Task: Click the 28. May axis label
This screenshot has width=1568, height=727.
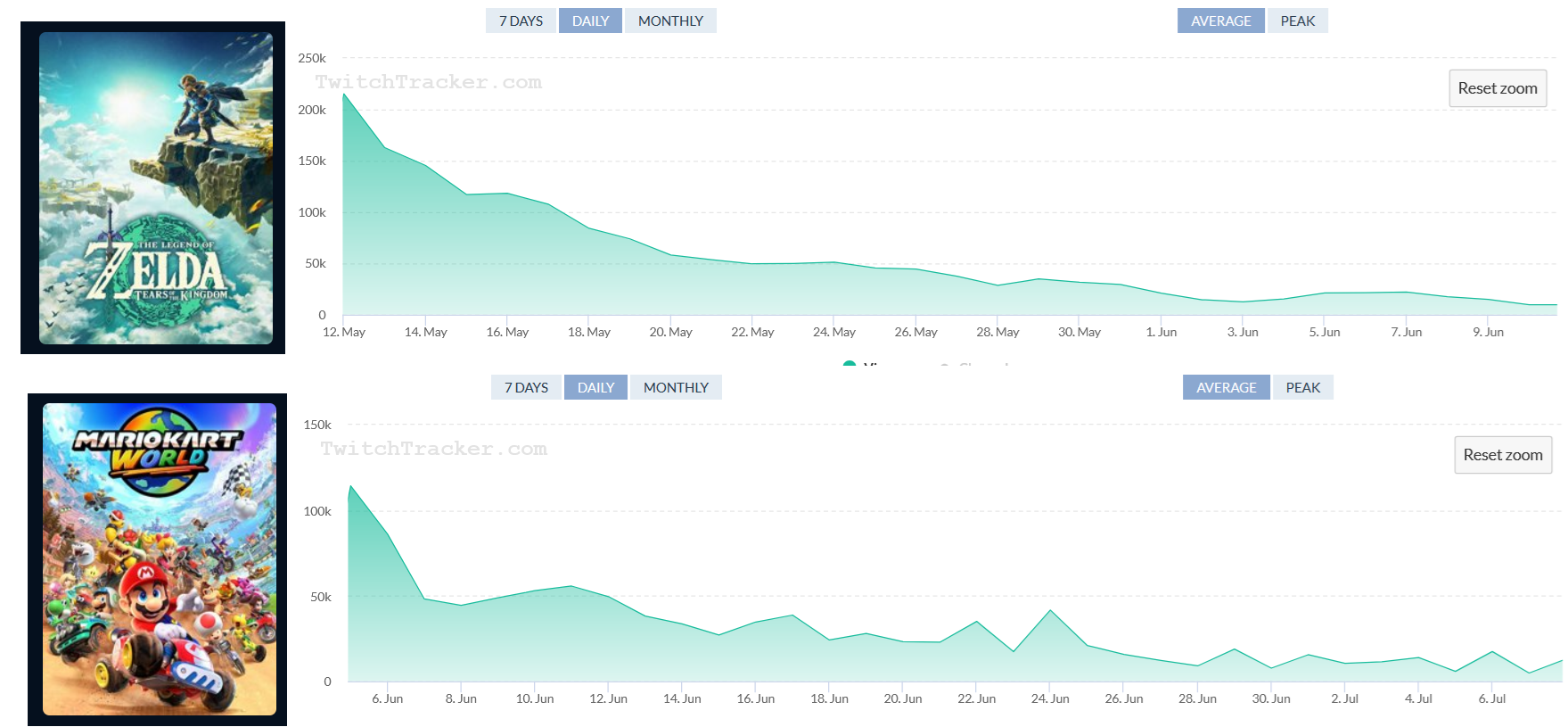Action: click(997, 332)
